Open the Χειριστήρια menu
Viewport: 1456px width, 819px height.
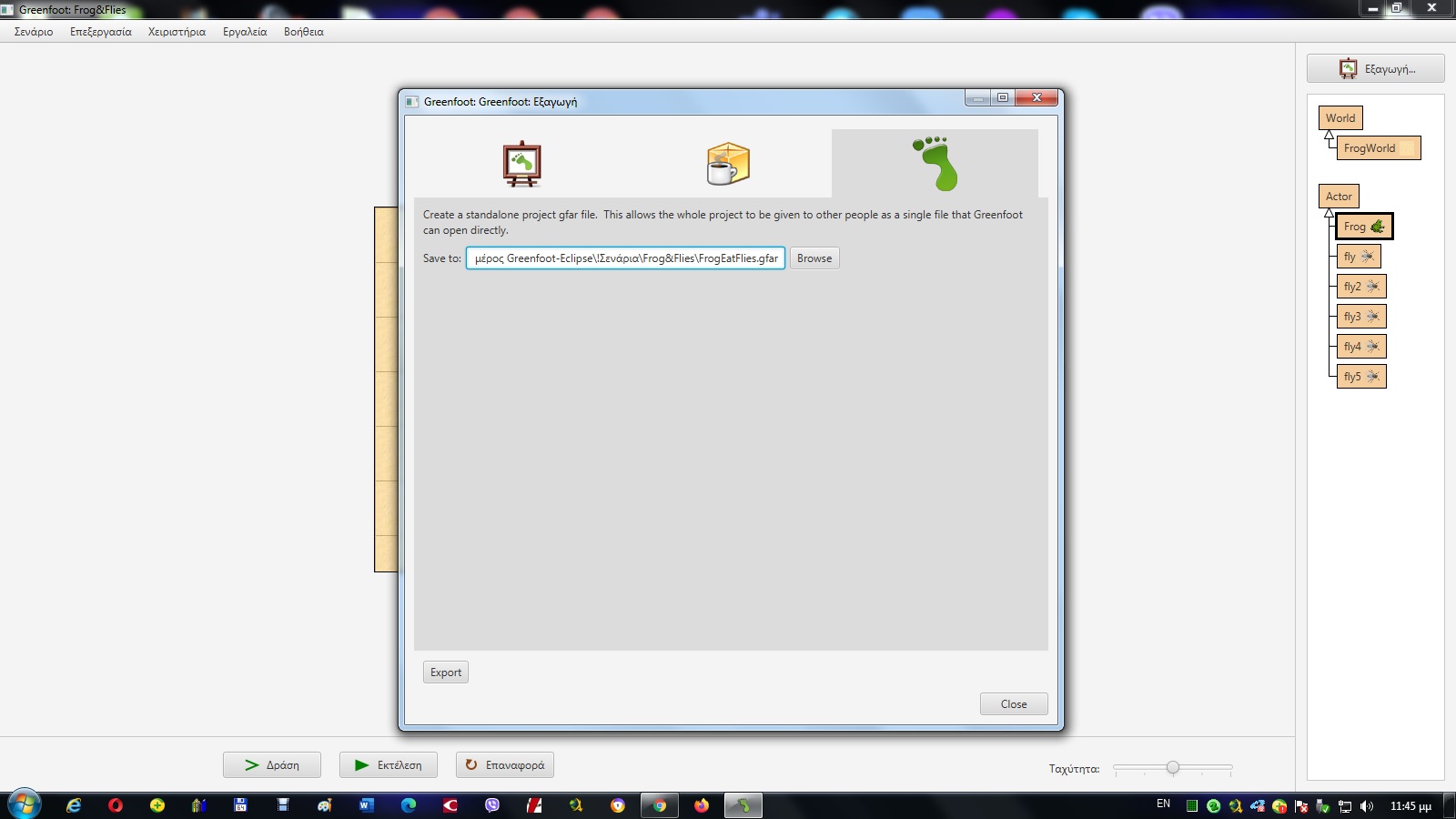click(x=177, y=32)
